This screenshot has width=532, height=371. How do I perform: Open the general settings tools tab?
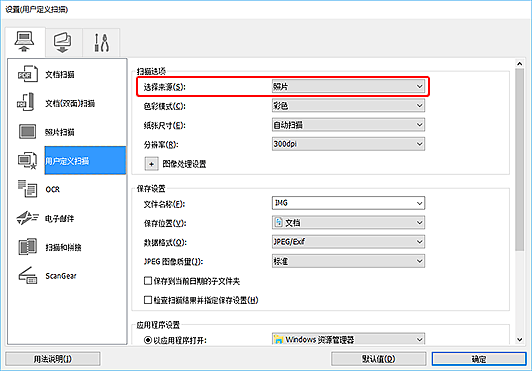pyautogui.click(x=101, y=42)
